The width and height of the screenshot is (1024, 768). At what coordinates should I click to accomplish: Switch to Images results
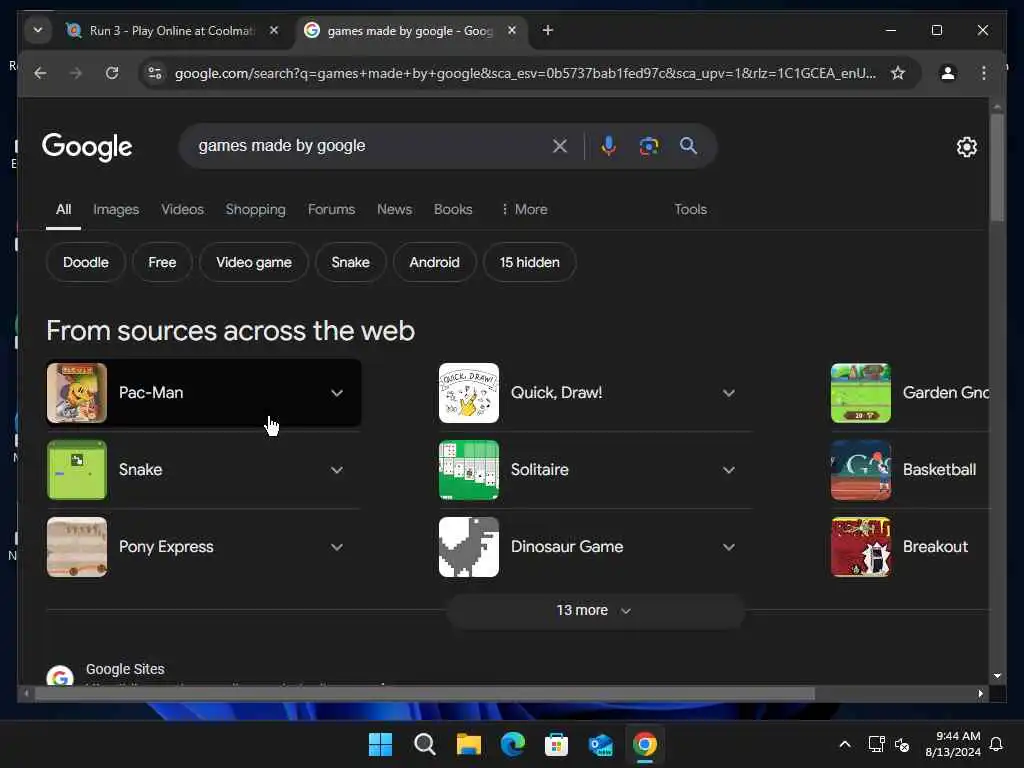click(116, 210)
